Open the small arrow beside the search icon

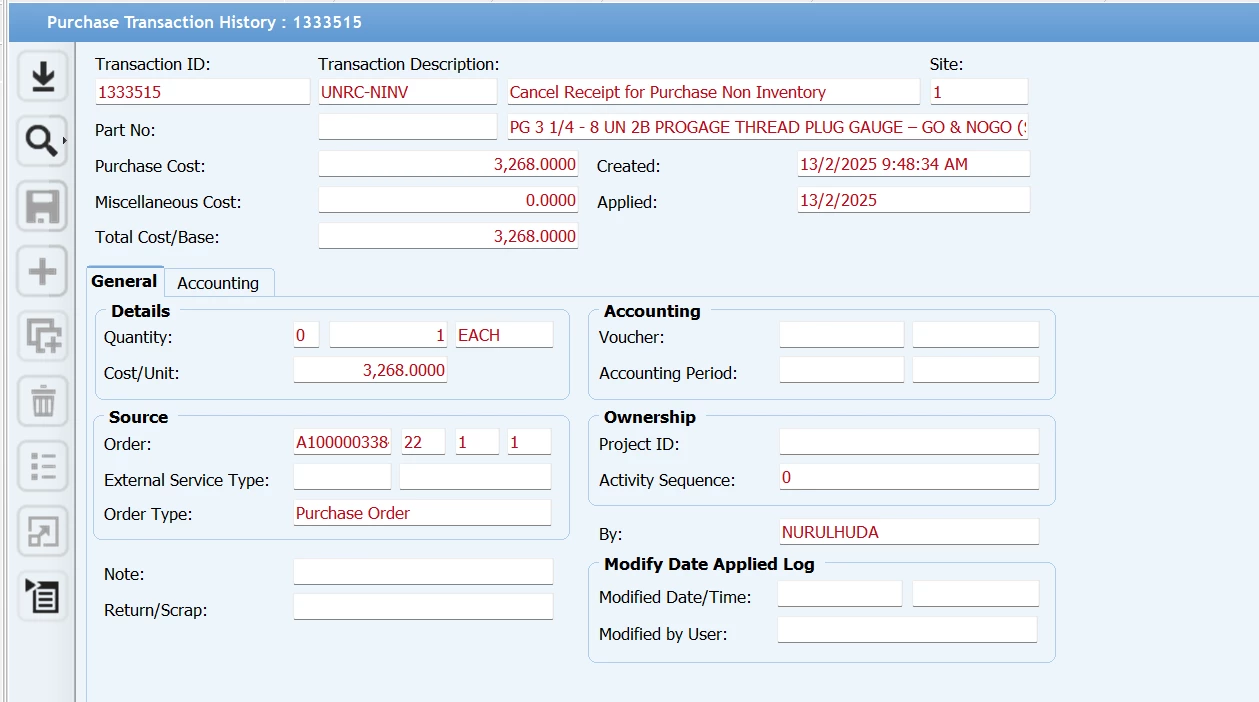[66, 142]
